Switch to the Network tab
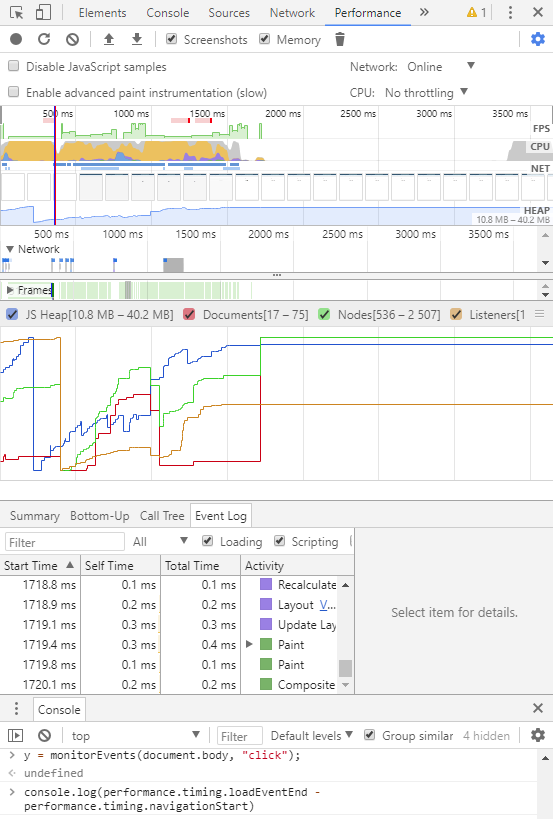553x819 pixels. coord(292,13)
